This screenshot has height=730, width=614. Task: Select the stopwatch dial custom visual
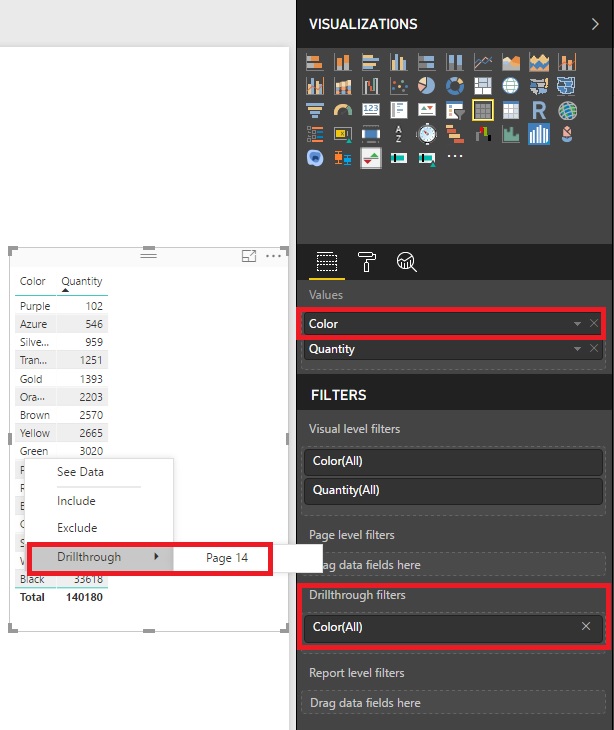(427, 135)
